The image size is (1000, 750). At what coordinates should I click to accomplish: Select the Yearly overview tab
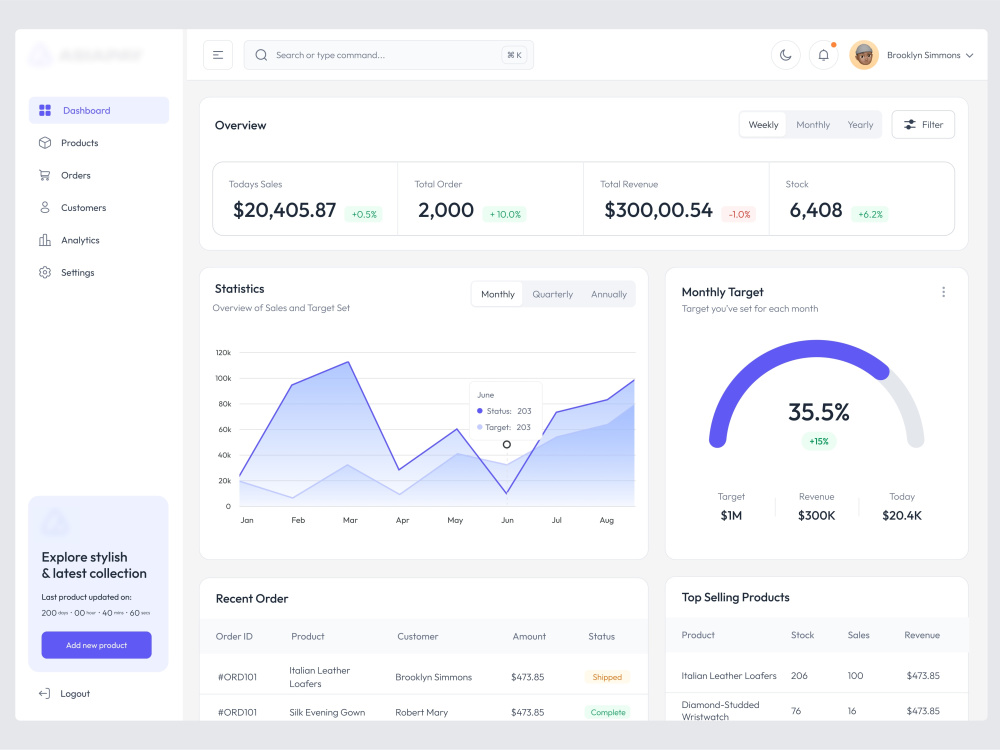tap(860, 125)
